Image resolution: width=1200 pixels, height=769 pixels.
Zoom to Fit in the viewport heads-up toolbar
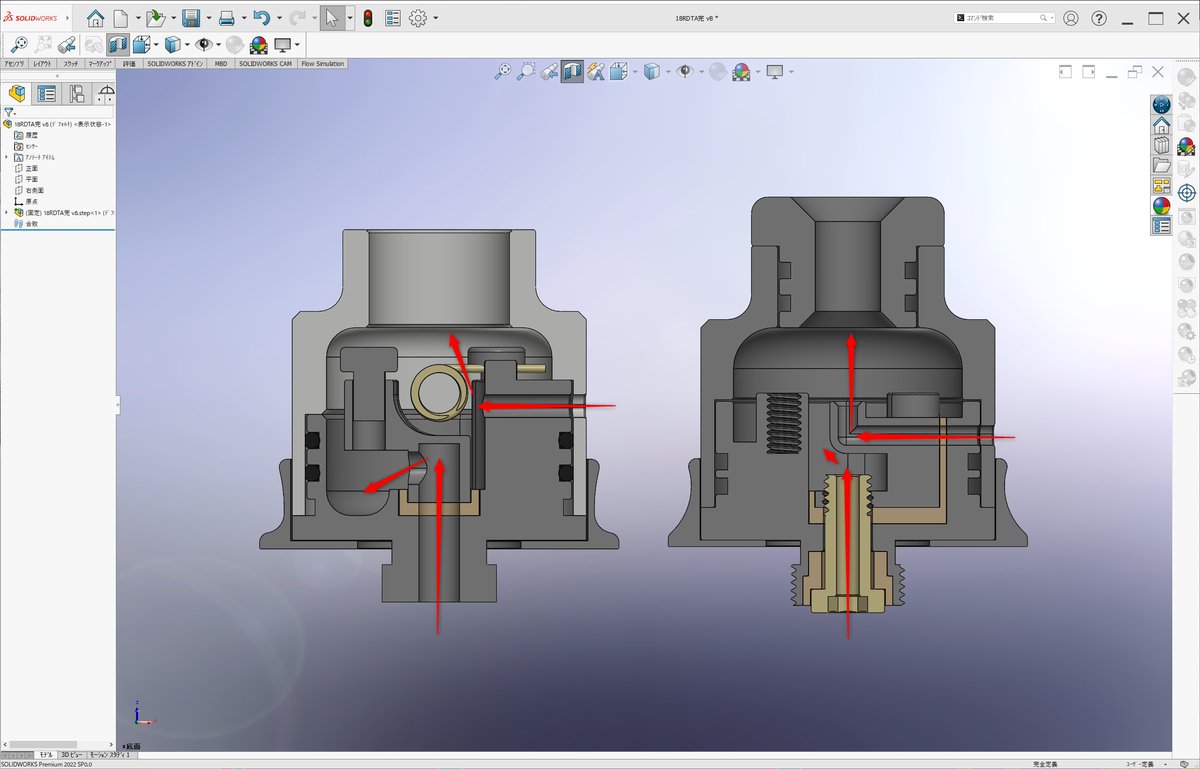click(x=504, y=71)
